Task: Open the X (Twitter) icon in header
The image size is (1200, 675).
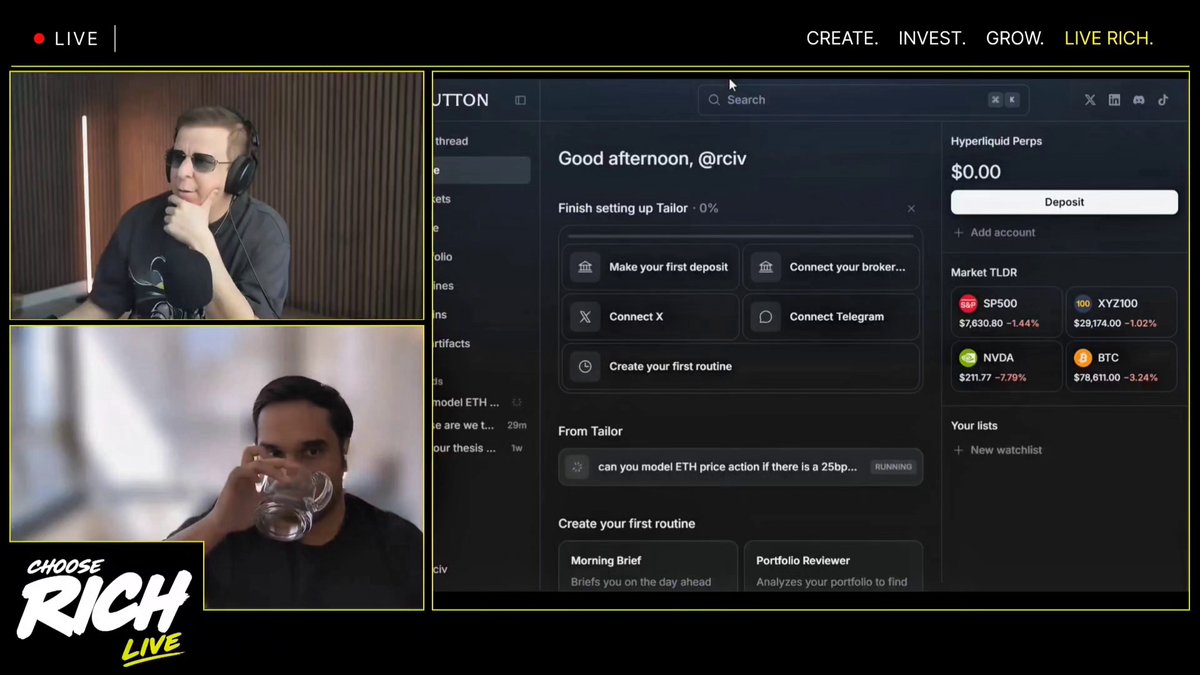Action: pos(1090,100)
